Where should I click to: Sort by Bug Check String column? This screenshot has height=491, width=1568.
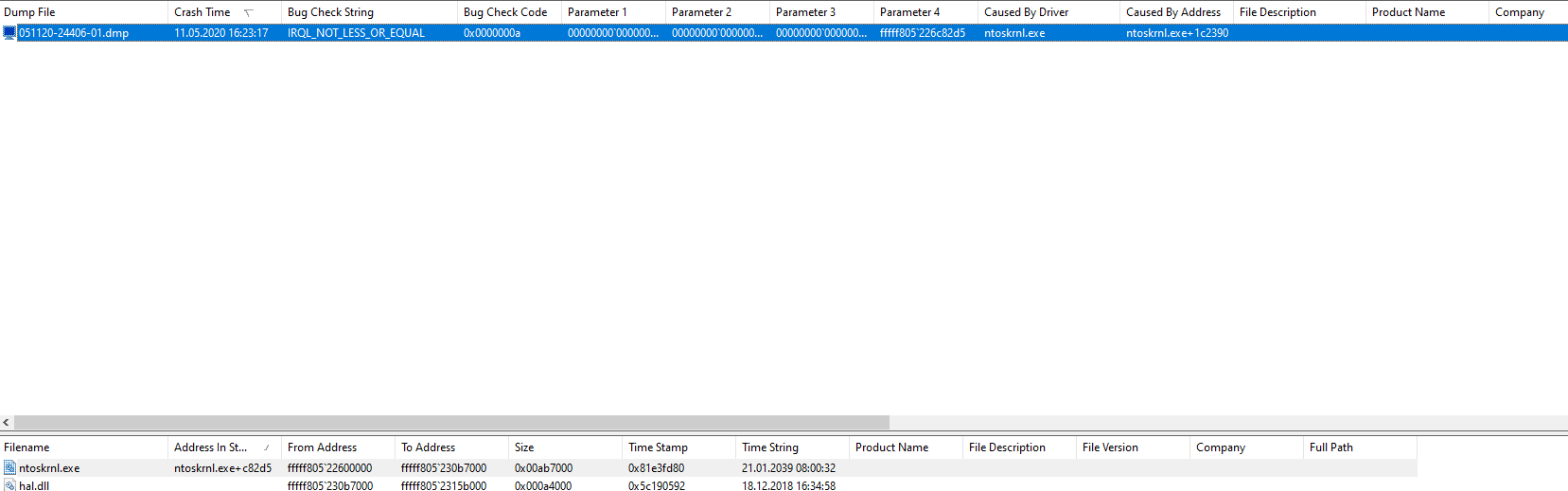tap(369, 12)
